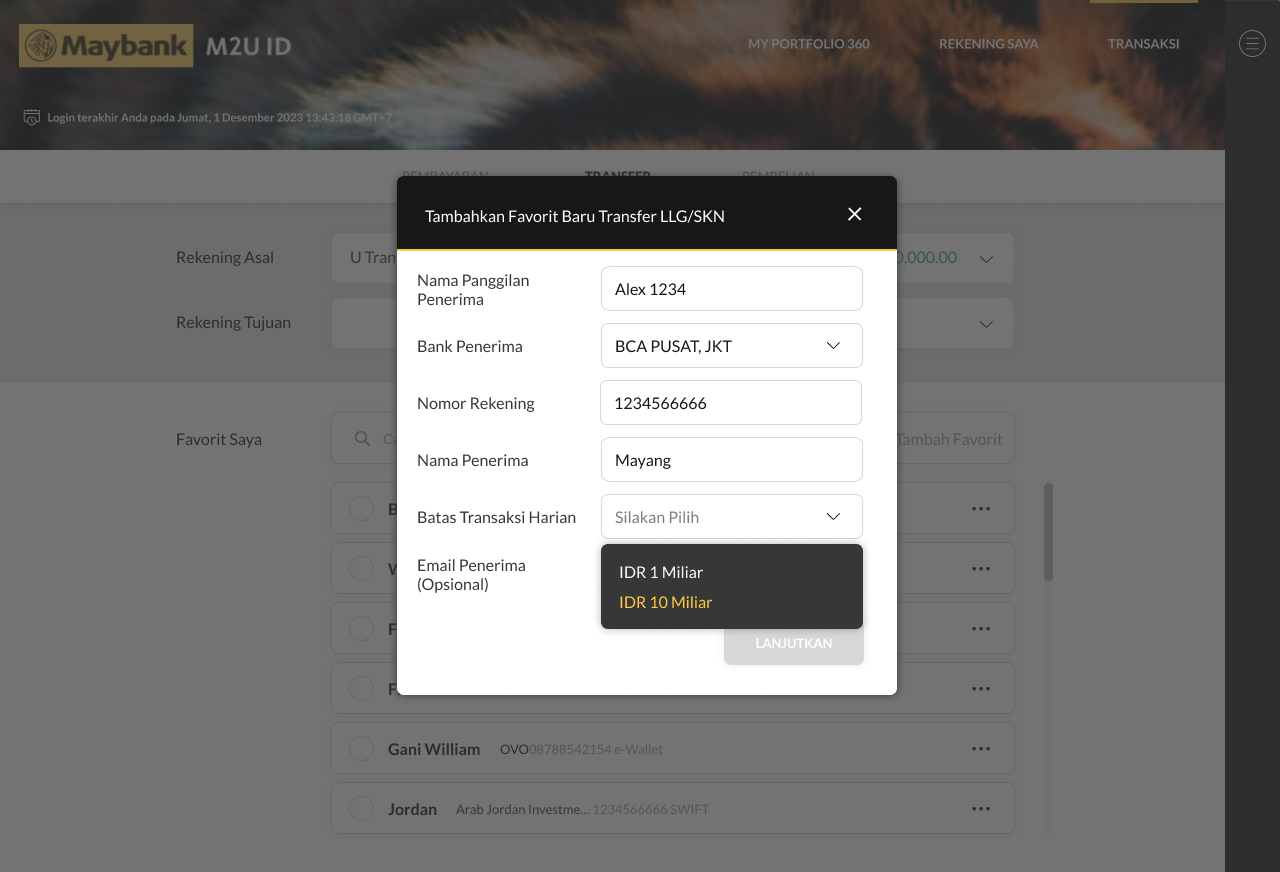Screen dimensions: 1280x872
Task: Click the Maybank logo
Action: 106,46
